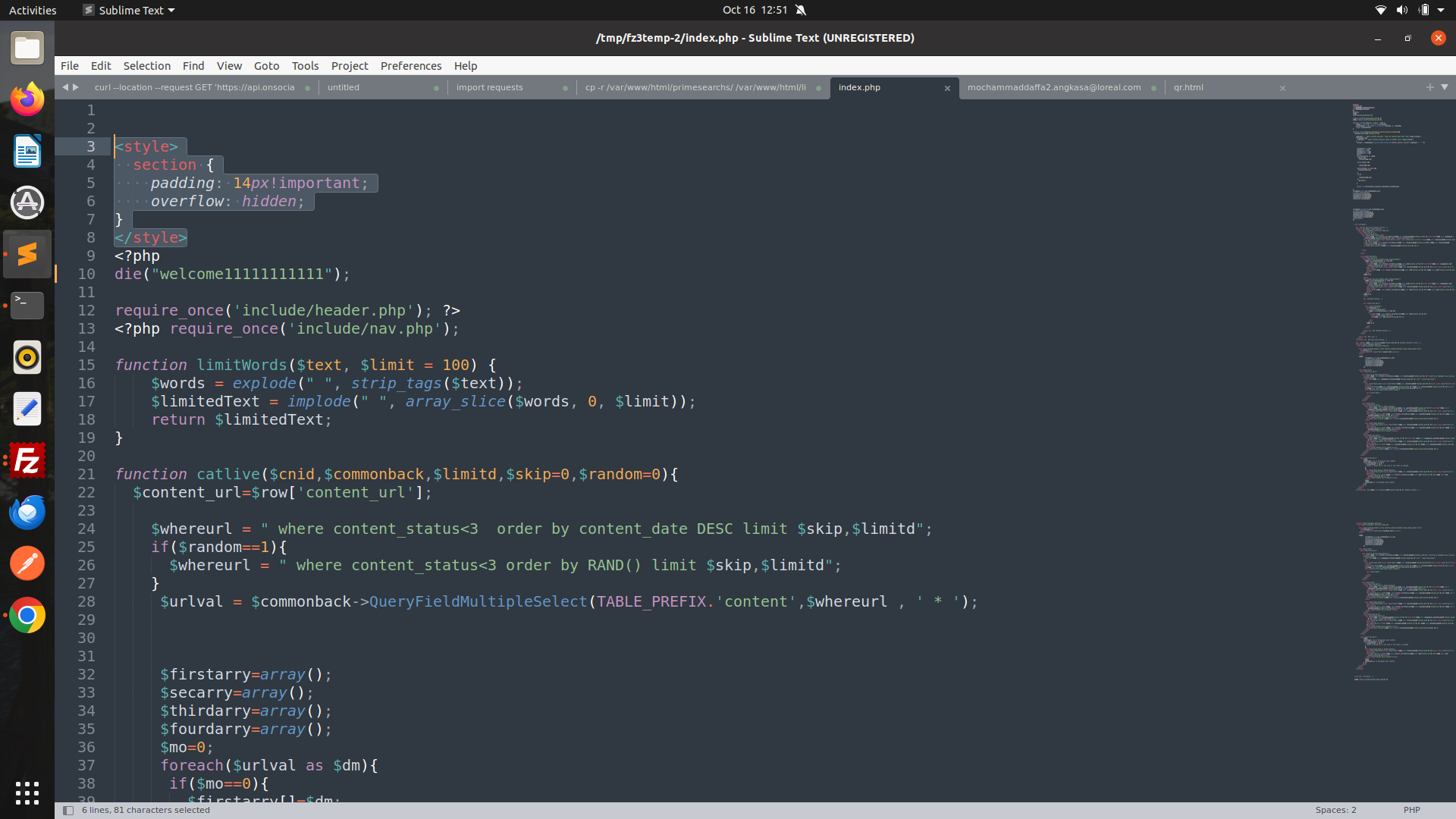Click the minimap code overview
The height and width of the screenshot is (819, 1456).
(1403, 303)
